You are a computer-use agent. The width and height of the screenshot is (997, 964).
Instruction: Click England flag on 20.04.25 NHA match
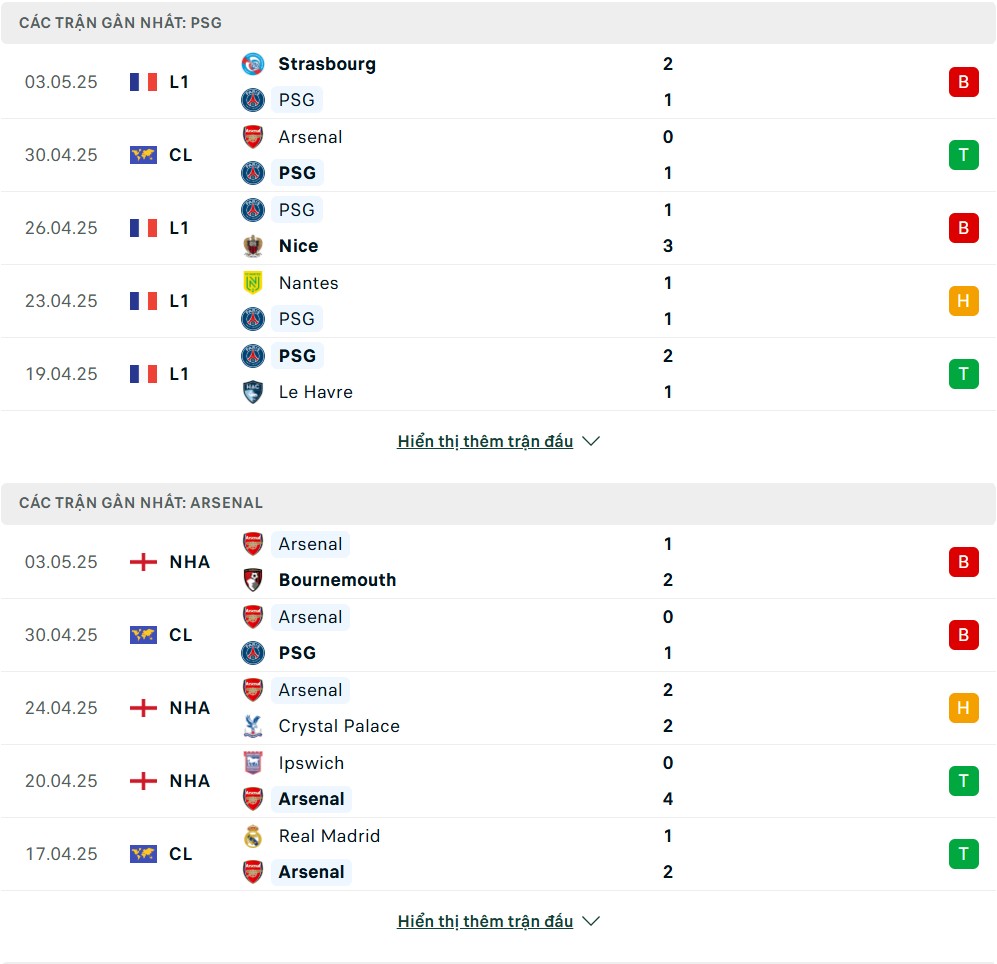click(x=143, y=781)
